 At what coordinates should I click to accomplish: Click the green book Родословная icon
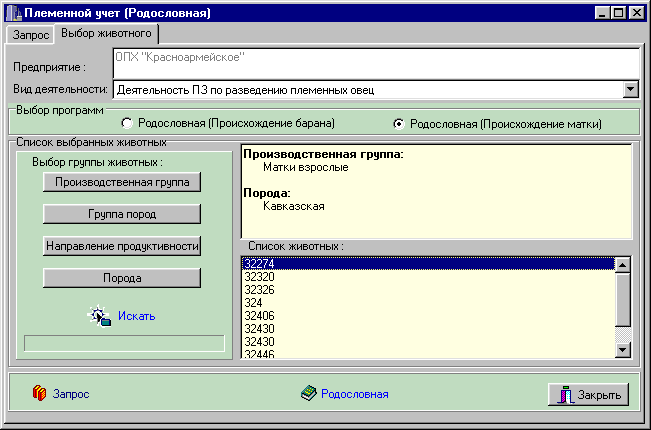(308, 394)
